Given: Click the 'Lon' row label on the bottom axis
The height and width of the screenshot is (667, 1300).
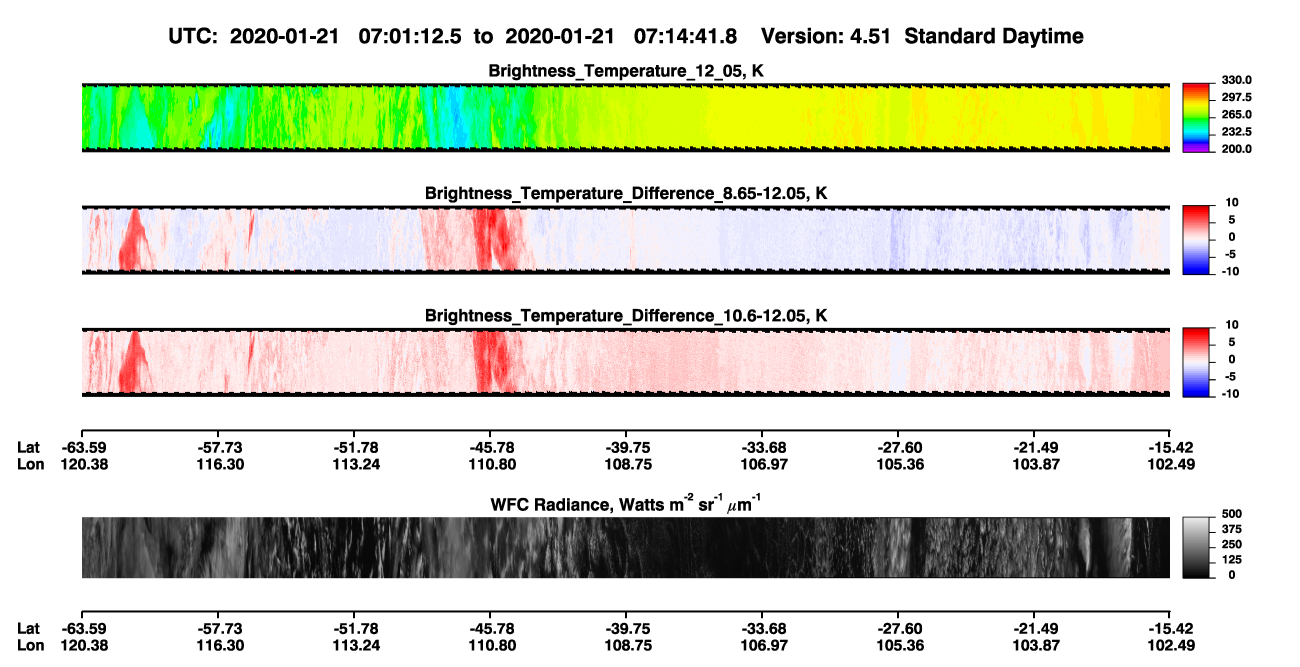Looking at the screenshot, I should coord(30,645).
